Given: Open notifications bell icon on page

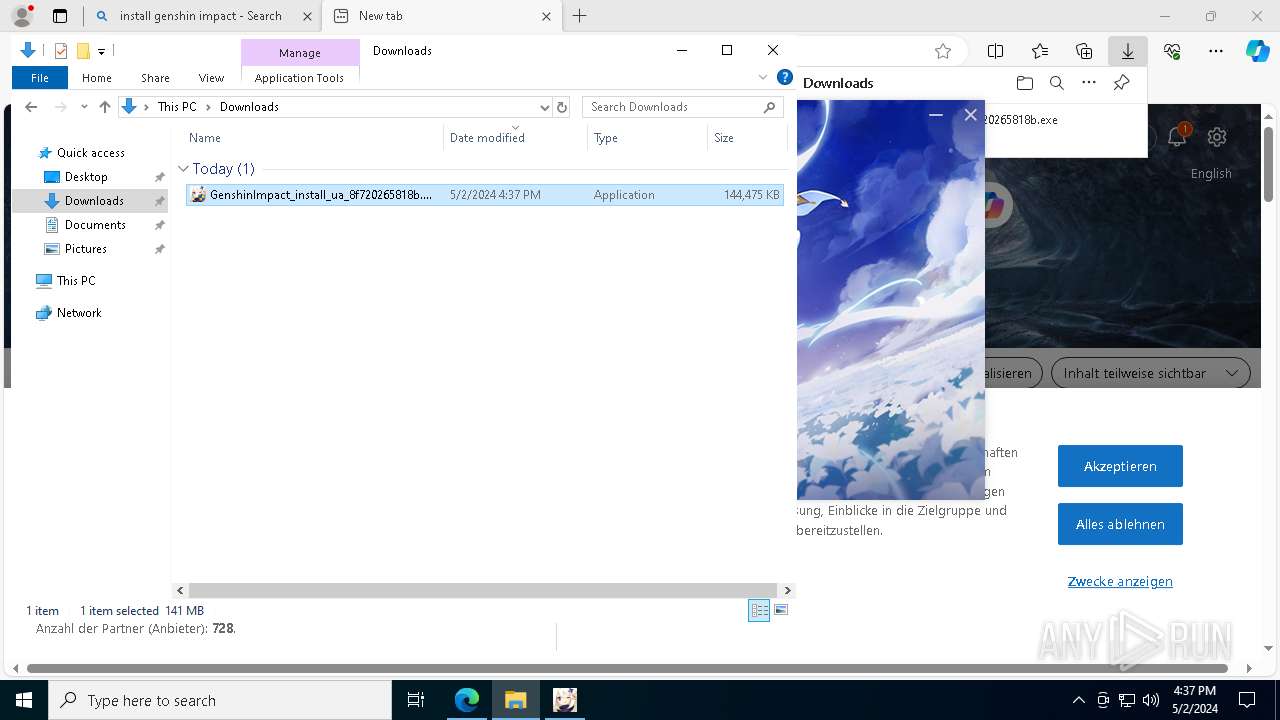Looking at the screenshot, I should 1177,137.
